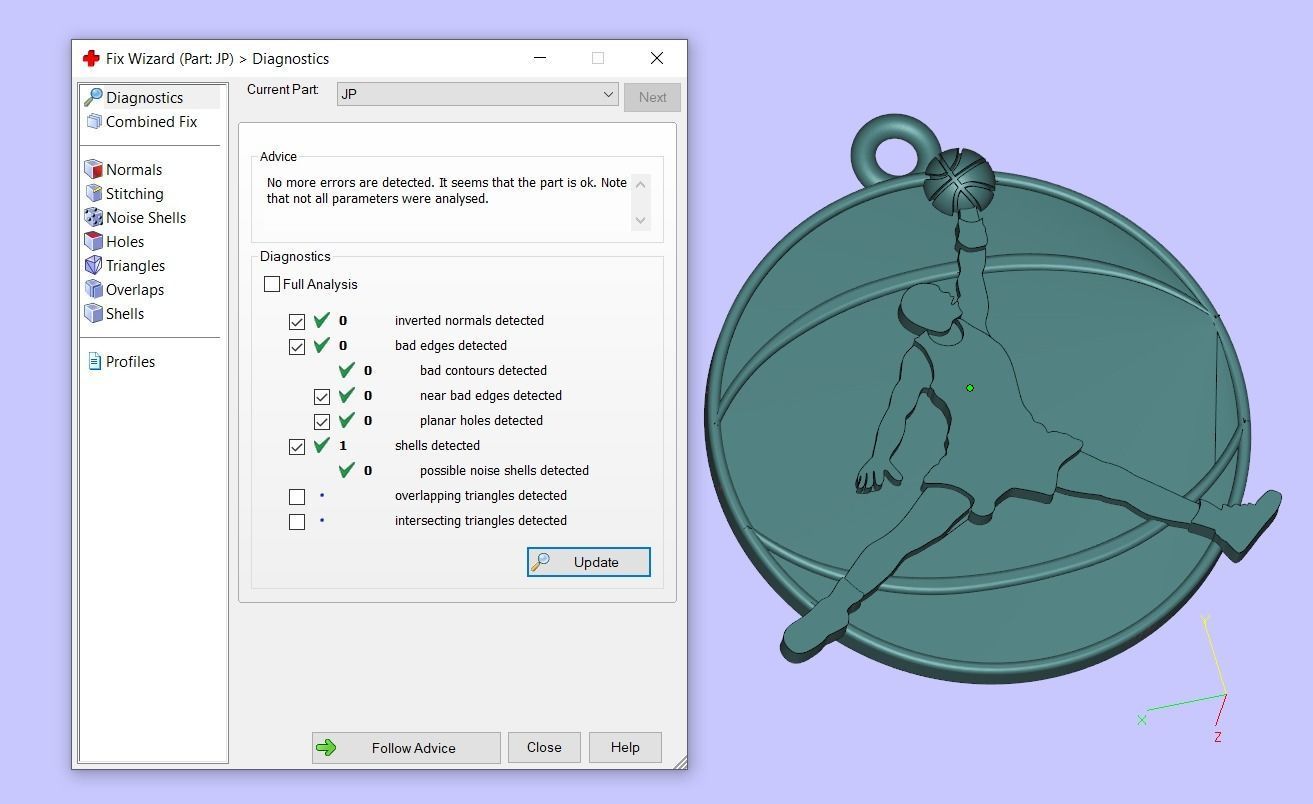
Task: Click 'possible noise shells detected' text
Action: coord(504,470)
